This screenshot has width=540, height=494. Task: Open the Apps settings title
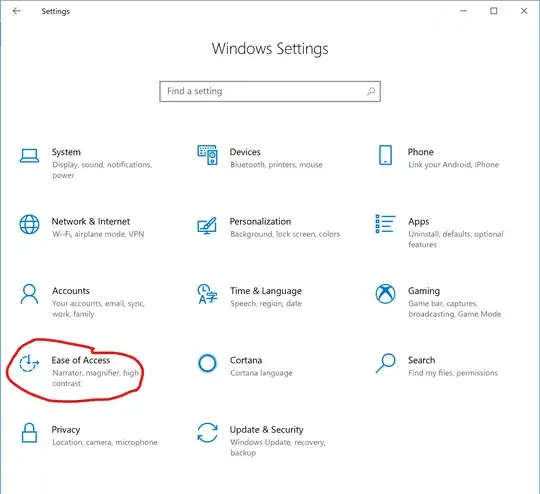pyautogui.click(x=419, y=222)
